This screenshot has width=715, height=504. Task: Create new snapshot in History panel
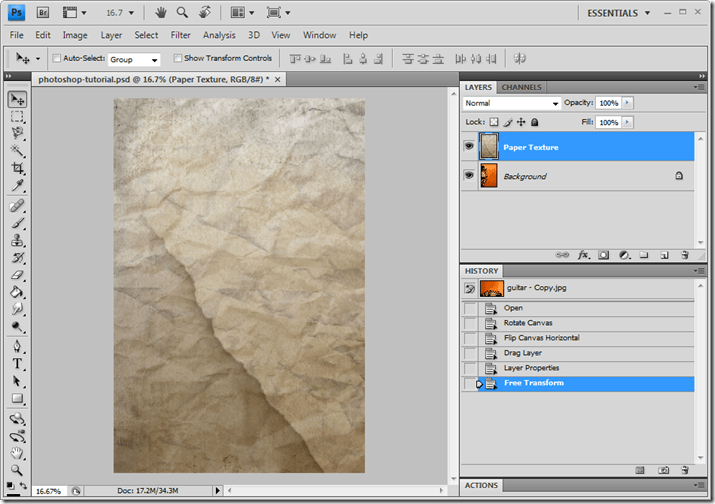(x=663, y=470)
